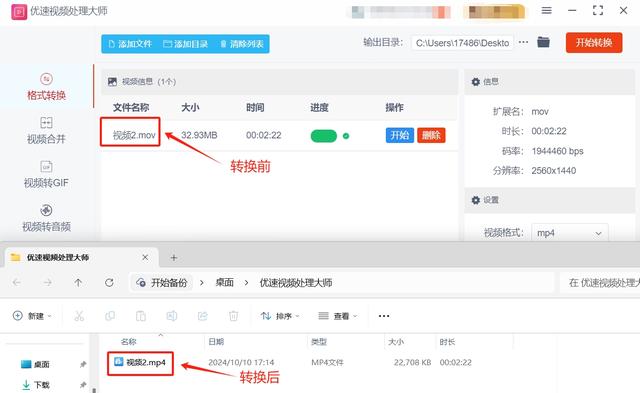Image resolution: width=640 pixels, height=393 pixels.
Task: Click green completed check icon in progress column
Action: tap(346, 136)
